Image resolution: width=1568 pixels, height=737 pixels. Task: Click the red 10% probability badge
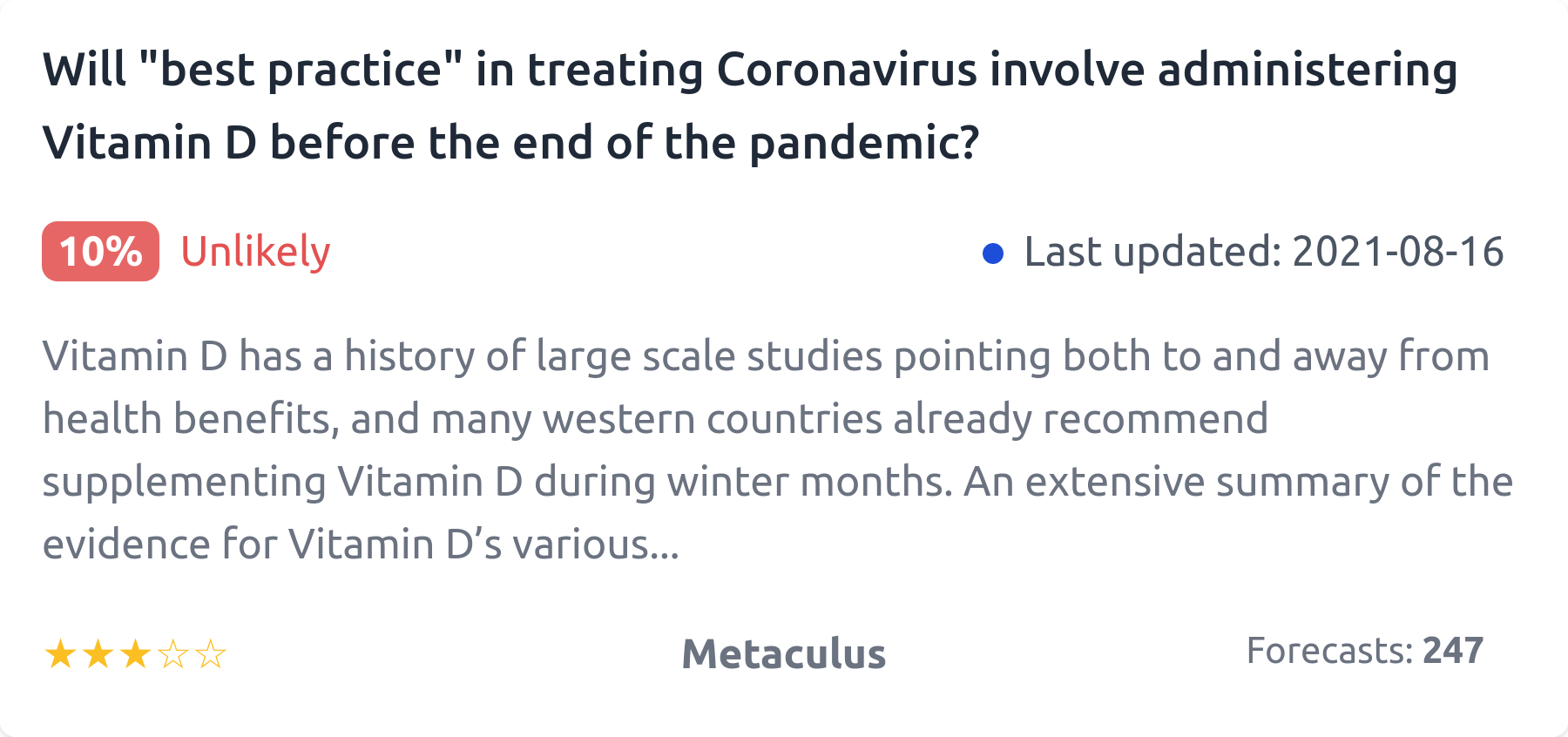pyautogui.click(x=100, y=252)
